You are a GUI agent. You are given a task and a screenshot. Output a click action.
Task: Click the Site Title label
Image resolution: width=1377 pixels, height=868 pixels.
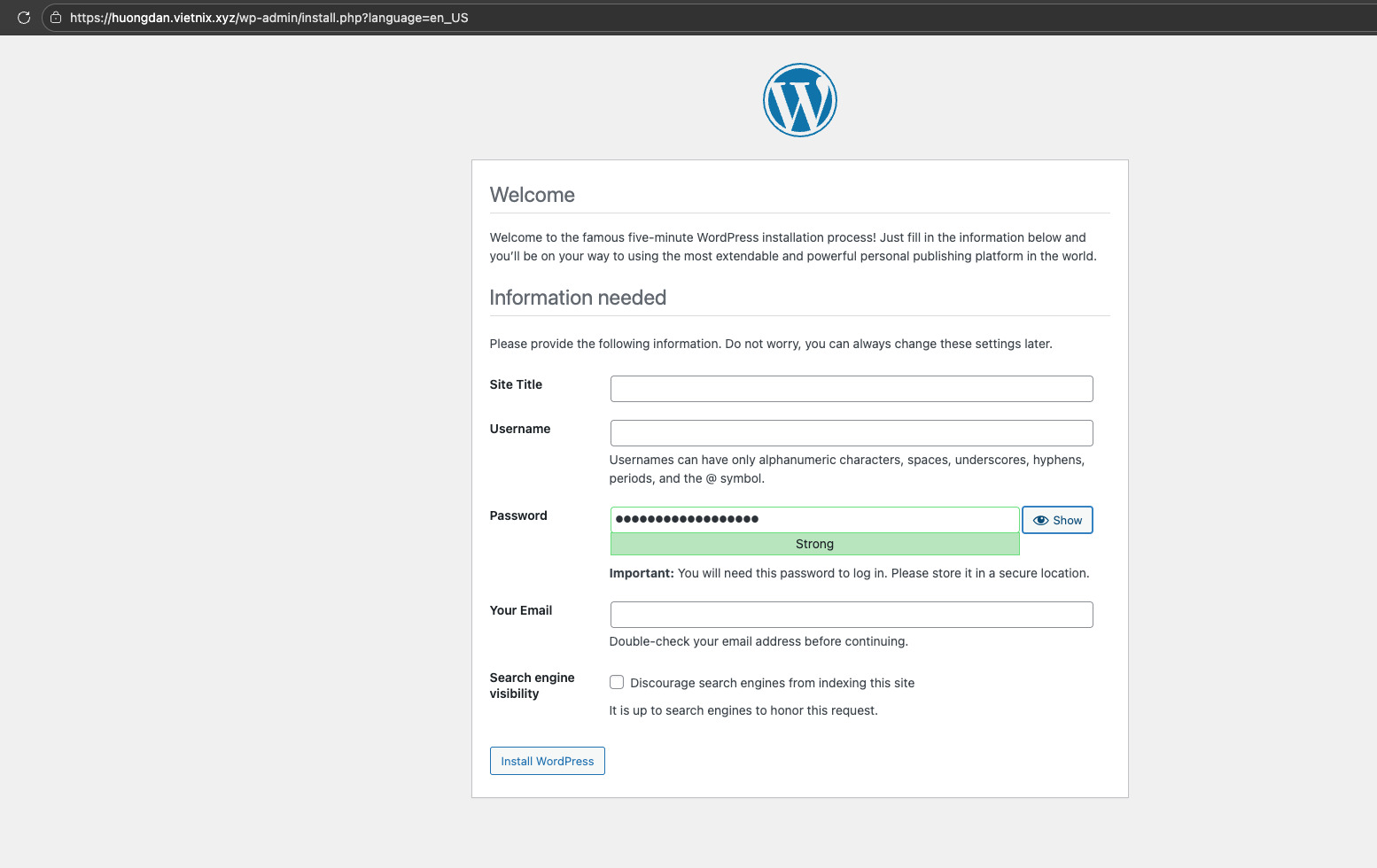click(x=516, y=384)
